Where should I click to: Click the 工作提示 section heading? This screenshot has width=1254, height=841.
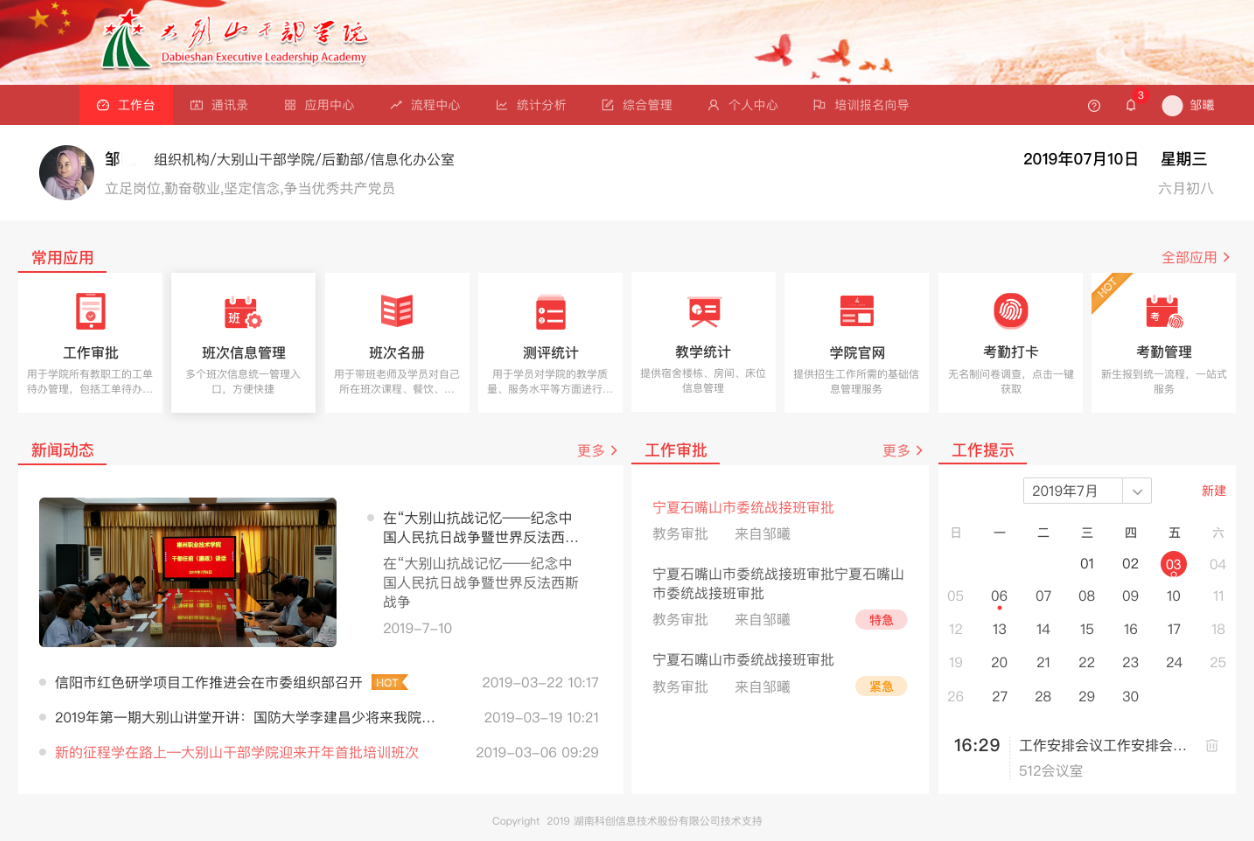(x=983, y=451)
